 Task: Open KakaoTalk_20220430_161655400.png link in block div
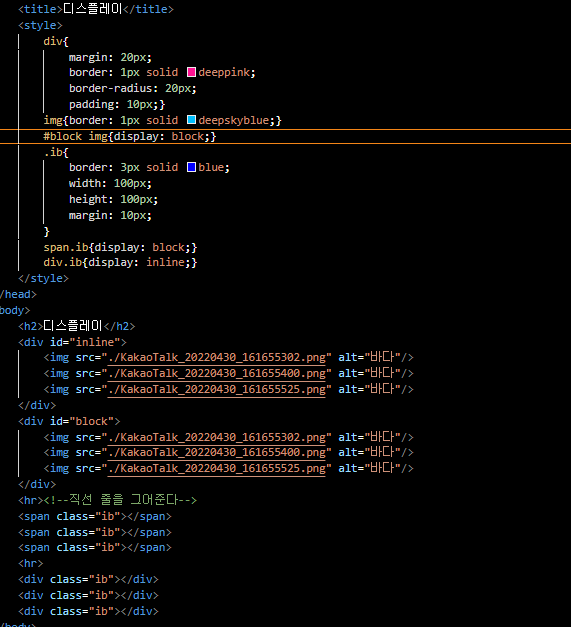click(217, 452)
